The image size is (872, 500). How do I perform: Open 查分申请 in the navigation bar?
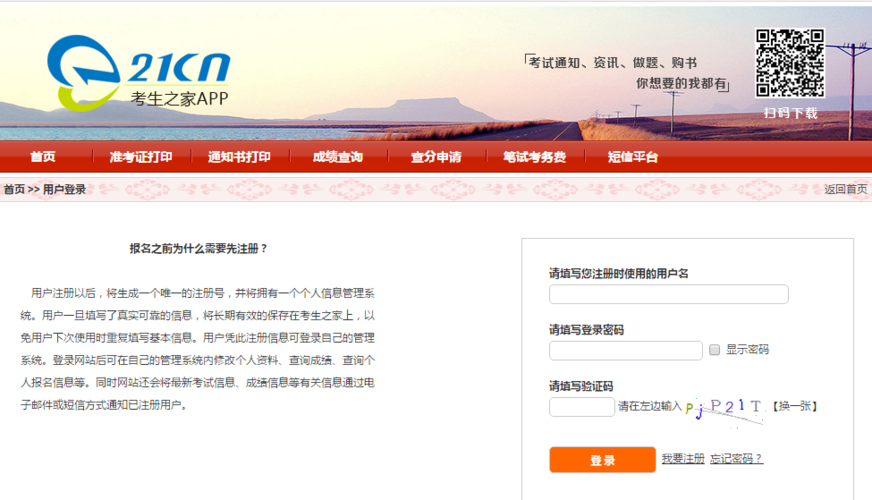pyautogui.click(x=436, y=157)
